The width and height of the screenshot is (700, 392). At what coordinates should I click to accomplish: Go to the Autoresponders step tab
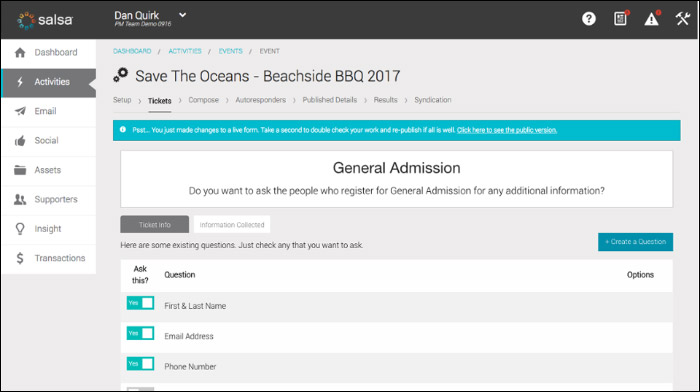260,100
